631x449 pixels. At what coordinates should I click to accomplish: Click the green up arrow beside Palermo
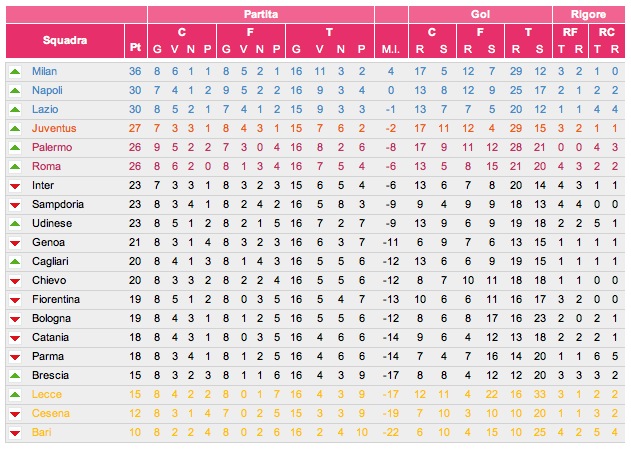tap(14, 148)
